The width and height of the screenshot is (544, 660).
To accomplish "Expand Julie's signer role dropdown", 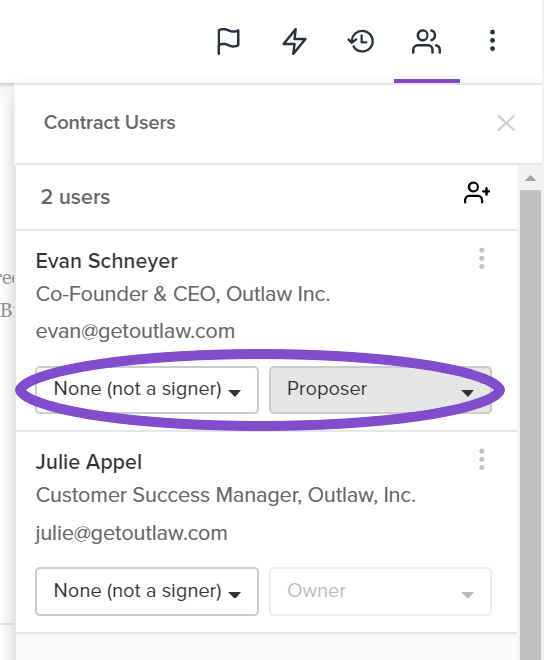I will click(147, 591).
